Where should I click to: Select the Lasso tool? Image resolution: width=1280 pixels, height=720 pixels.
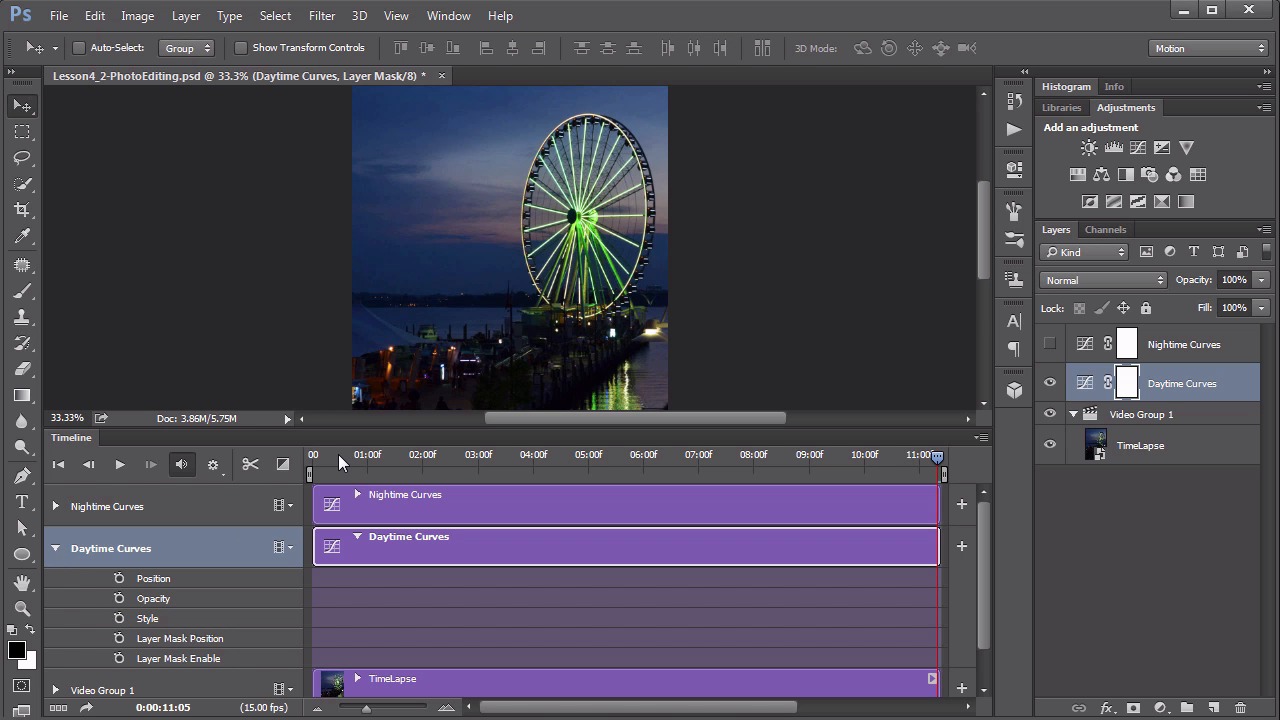click(22, 158)
